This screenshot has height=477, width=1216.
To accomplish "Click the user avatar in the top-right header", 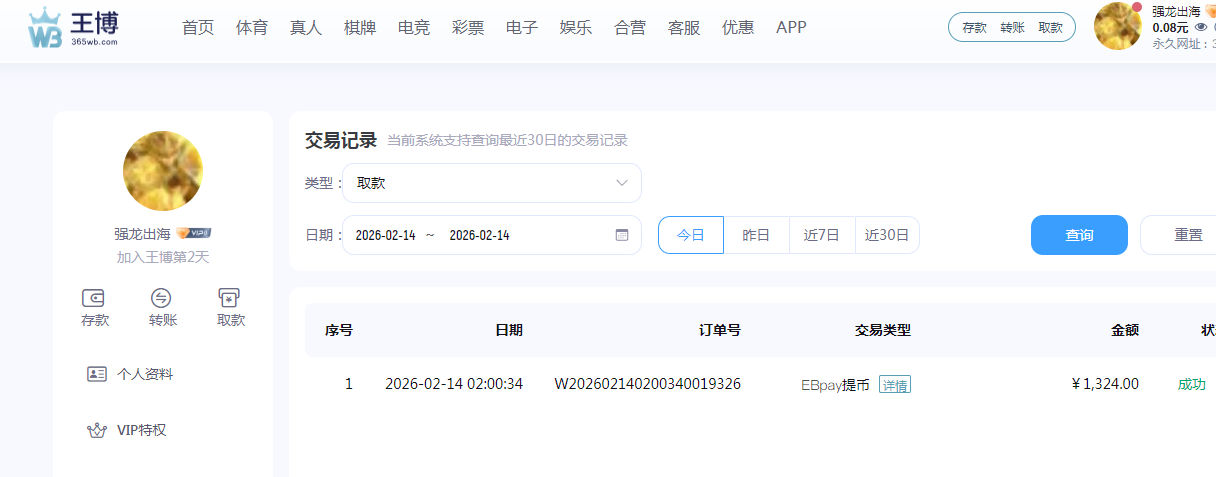I will (1118, 27).
